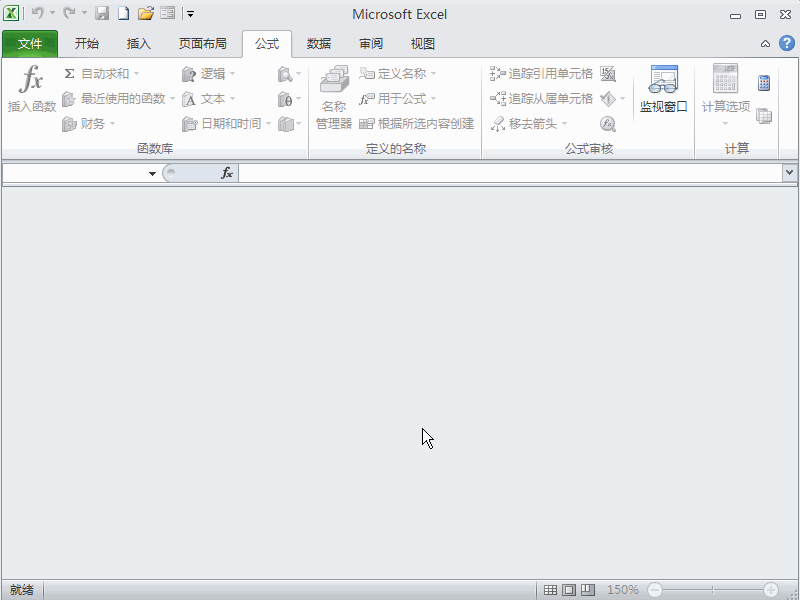Toggle the ribbon collapse chevron
Screen dimensions: 800x600
pyautogui.click(x=765, y=44)
